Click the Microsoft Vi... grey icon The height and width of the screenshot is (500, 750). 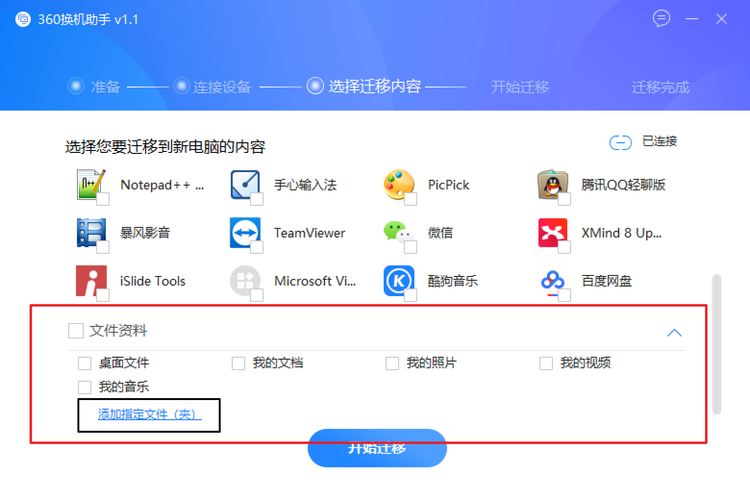[x=245, y=281]
